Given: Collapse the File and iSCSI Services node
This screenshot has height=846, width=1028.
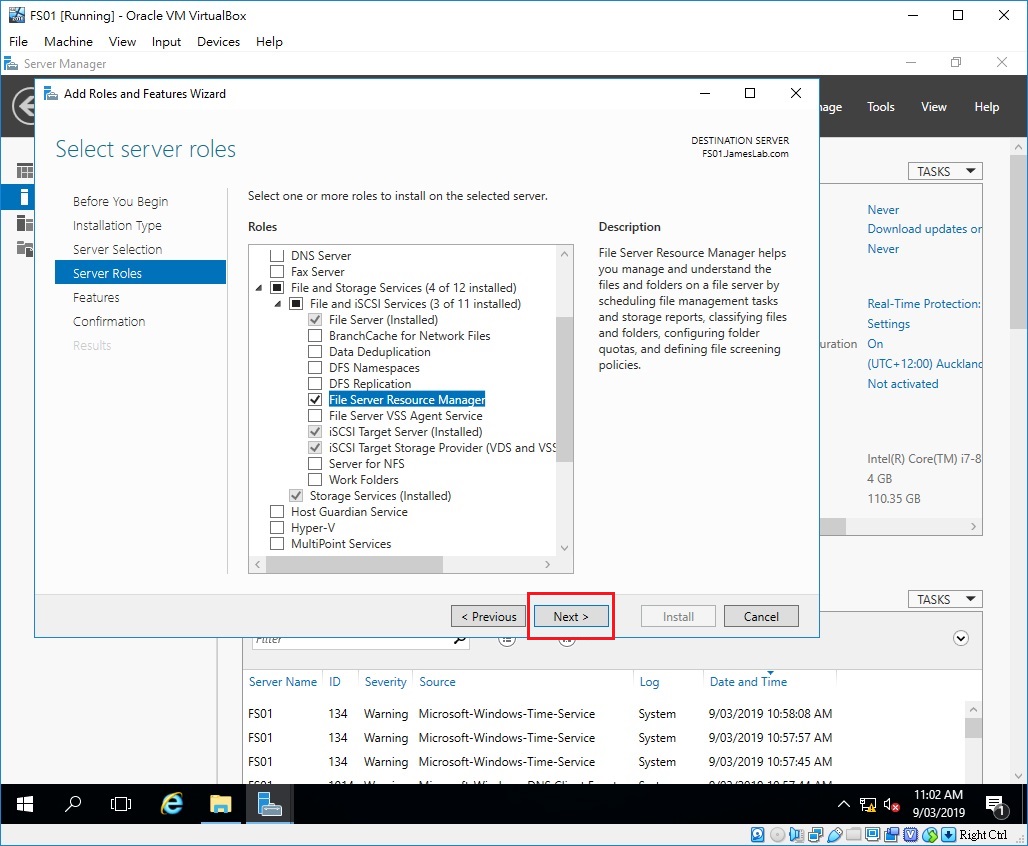Looking at the screenshot, I should [278, 304].
